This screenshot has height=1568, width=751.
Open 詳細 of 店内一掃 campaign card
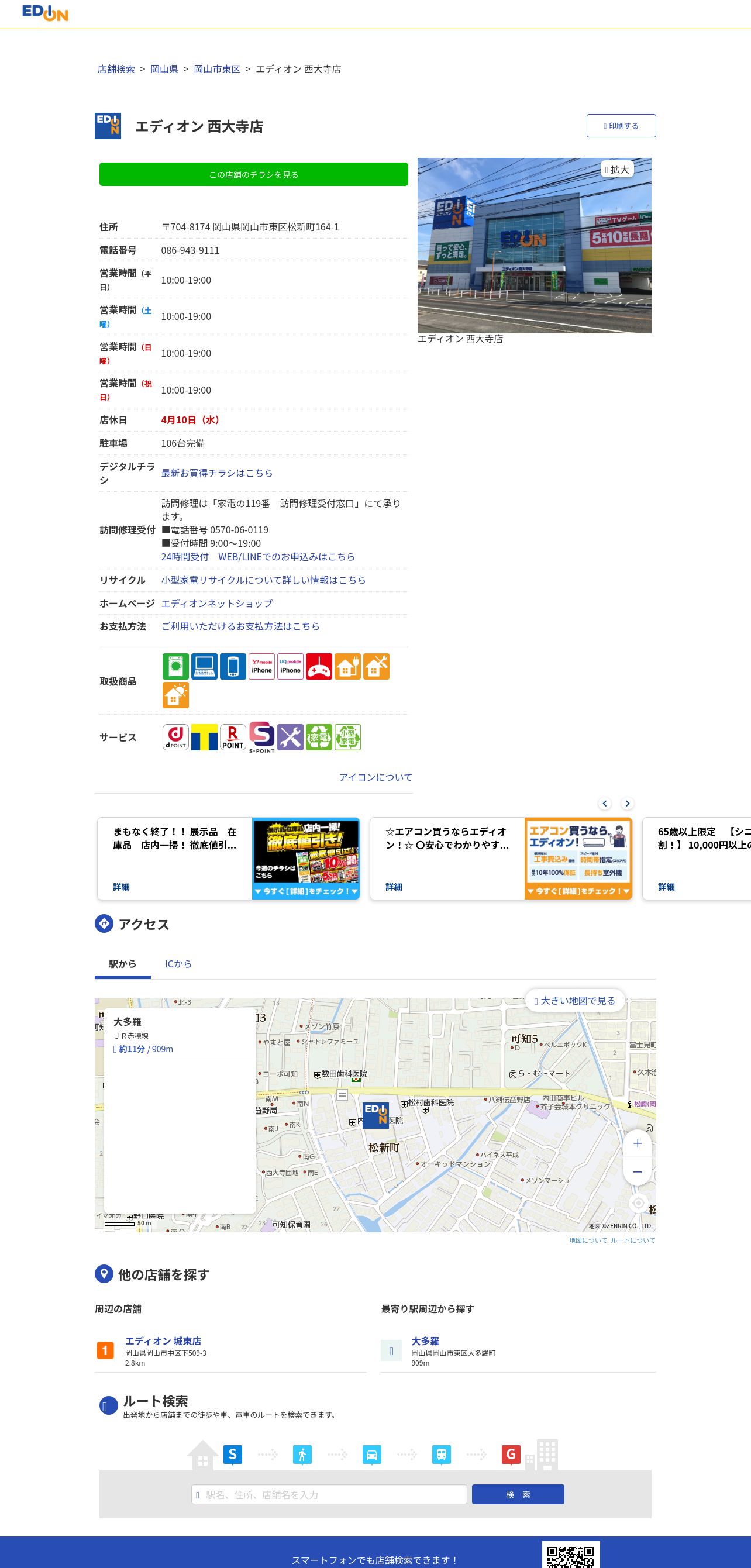click(x=121, y=887)
